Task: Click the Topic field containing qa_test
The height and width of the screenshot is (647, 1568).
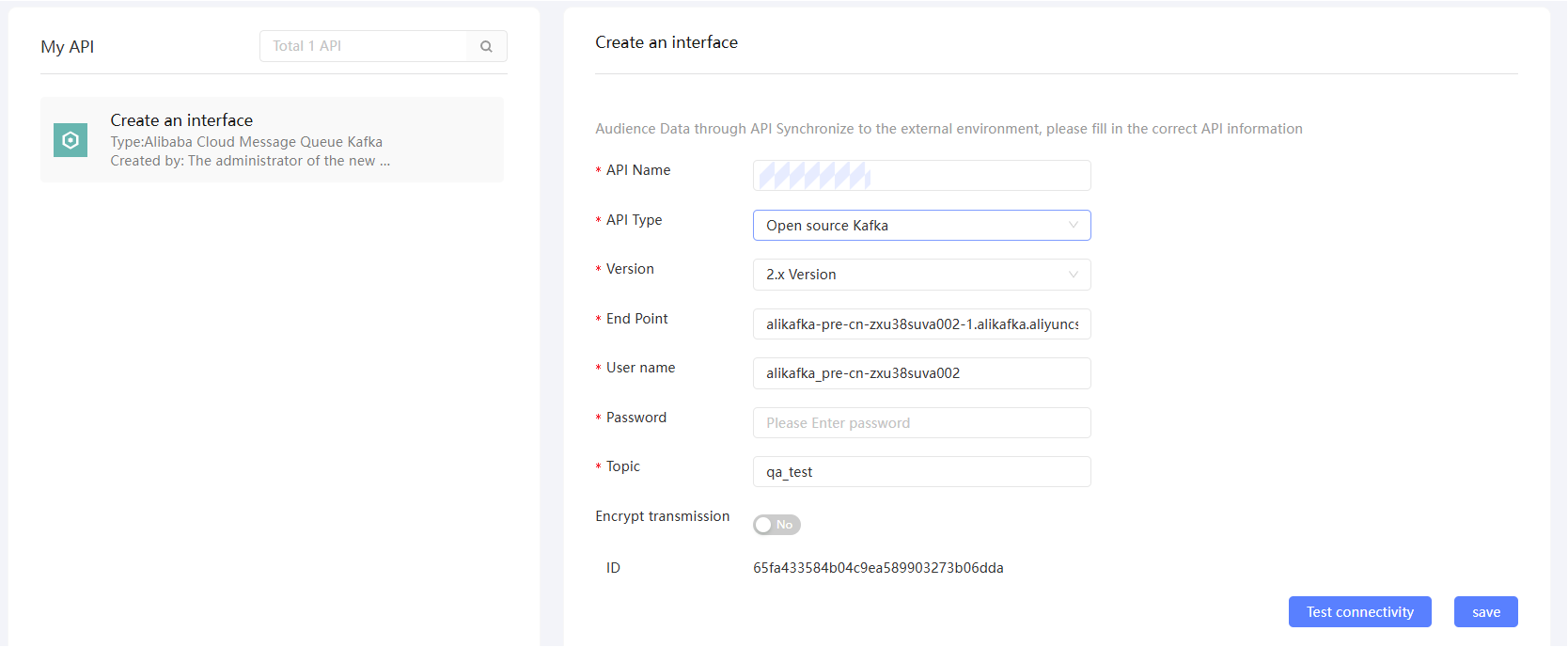Action: [921, 472]
